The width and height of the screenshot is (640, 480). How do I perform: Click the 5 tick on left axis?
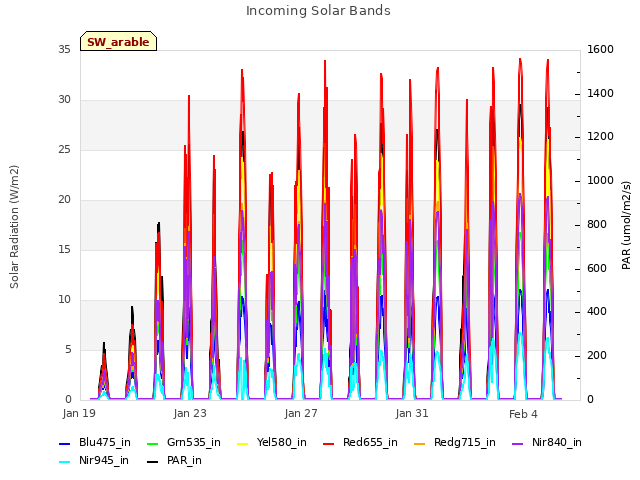point(68,350)
